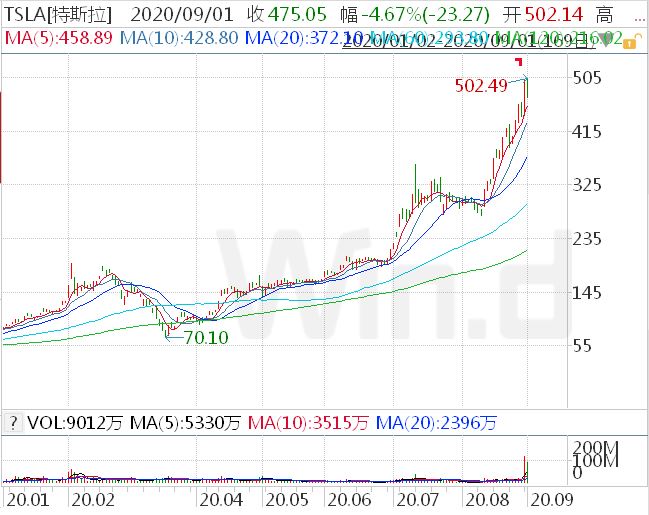Click the opening price 502.14 value
Viewport: 649px width, 515px height.
pyautogui.click(x=554, y=15)
